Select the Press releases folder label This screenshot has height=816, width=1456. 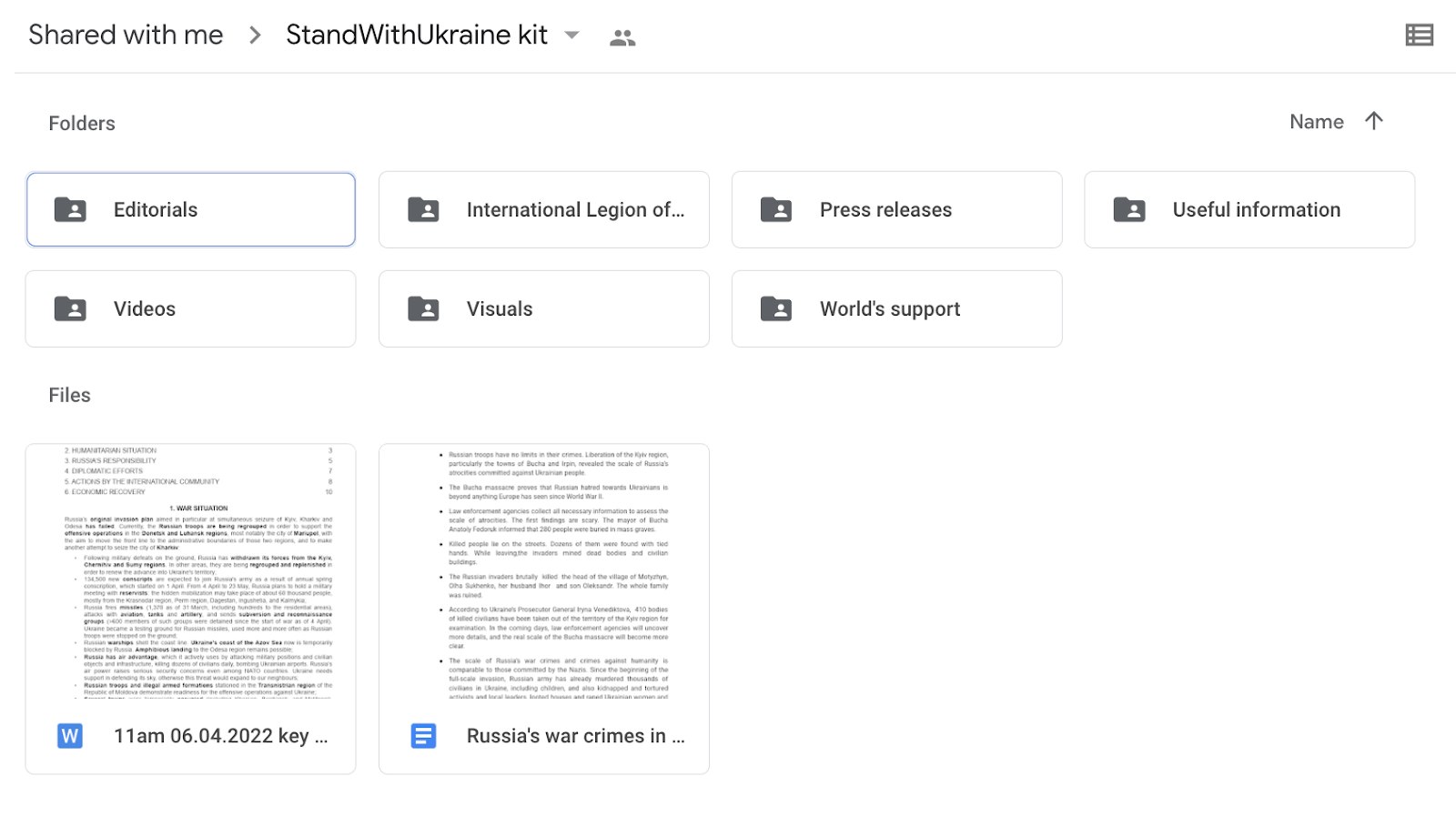coord(885,210)
